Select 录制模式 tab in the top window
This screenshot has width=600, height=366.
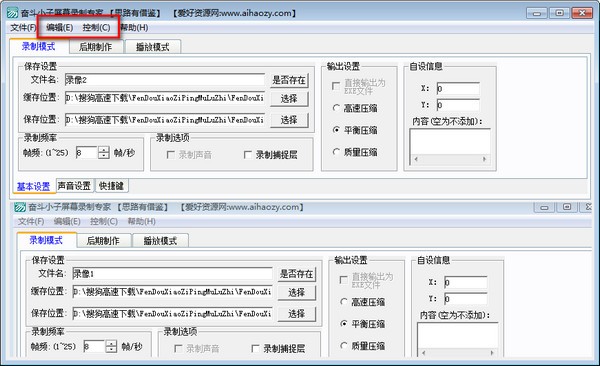coord(38,46)
